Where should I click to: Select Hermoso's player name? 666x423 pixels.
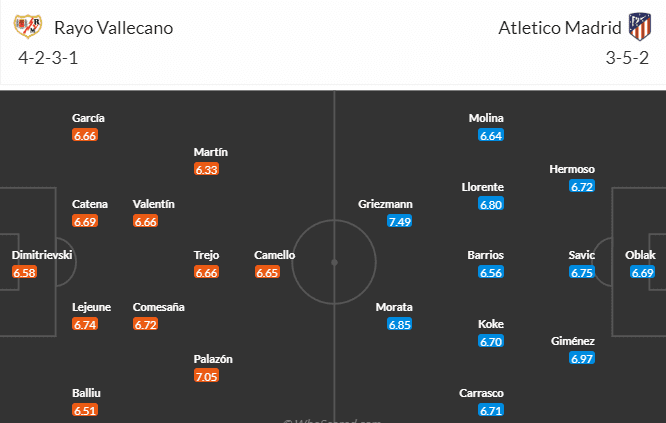click(x=572, y=169)
